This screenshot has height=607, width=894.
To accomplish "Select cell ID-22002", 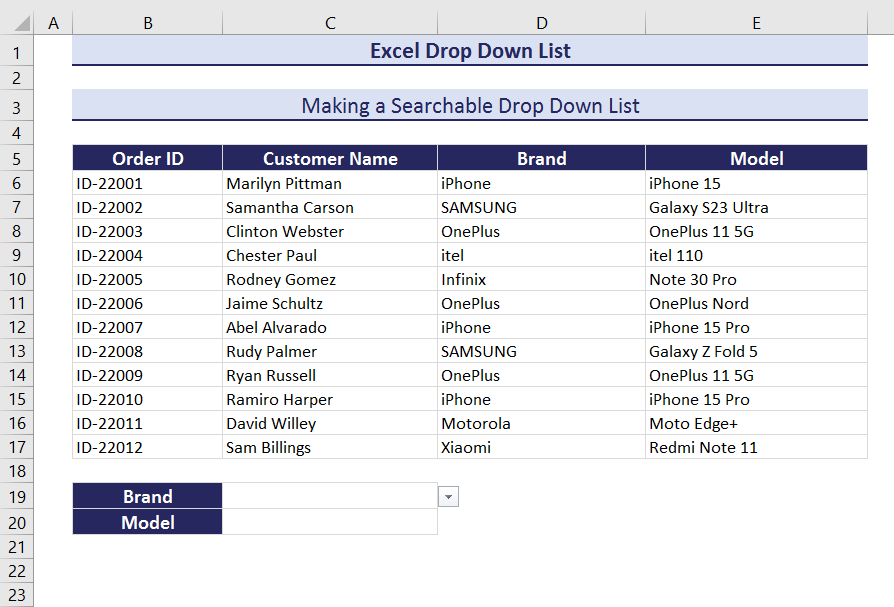I will (148, 207).
